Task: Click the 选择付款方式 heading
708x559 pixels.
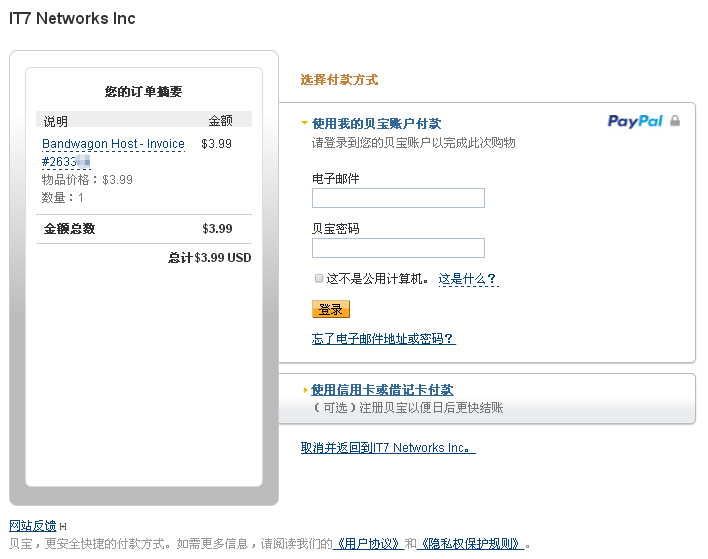Action: point(339,80)
